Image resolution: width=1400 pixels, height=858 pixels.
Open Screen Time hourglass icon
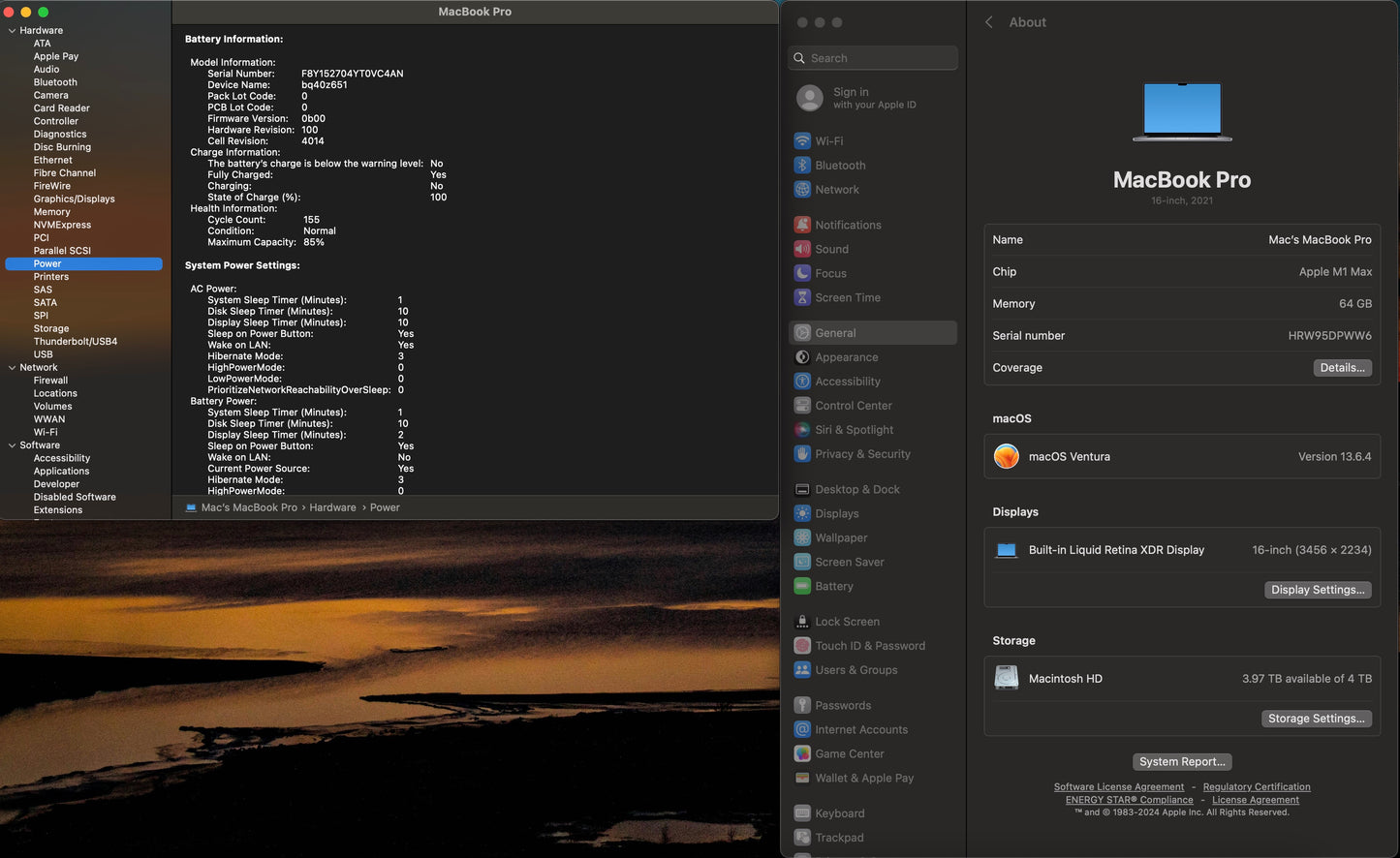point(802,297)
